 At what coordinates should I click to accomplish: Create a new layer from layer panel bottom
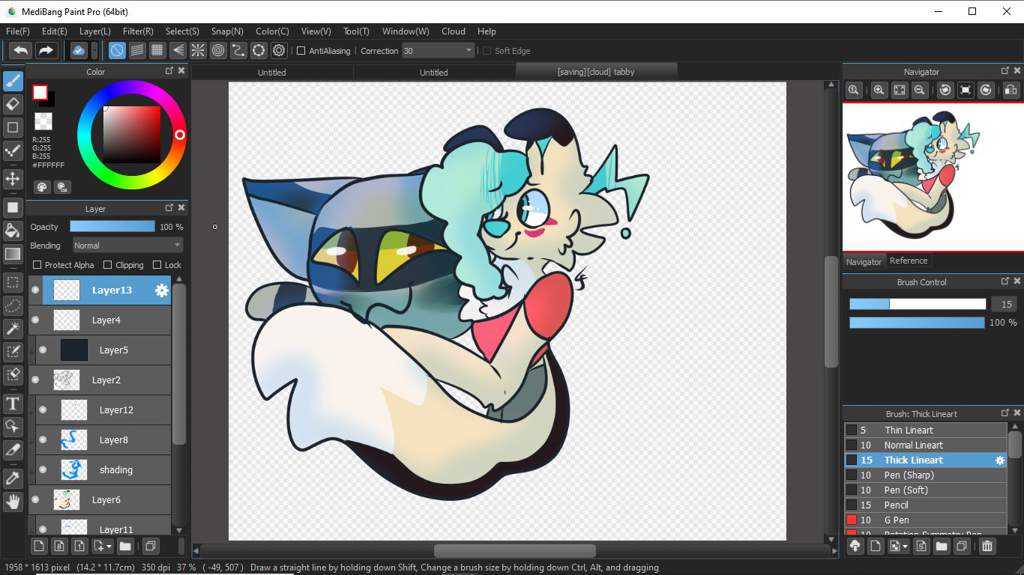[39, 546]
